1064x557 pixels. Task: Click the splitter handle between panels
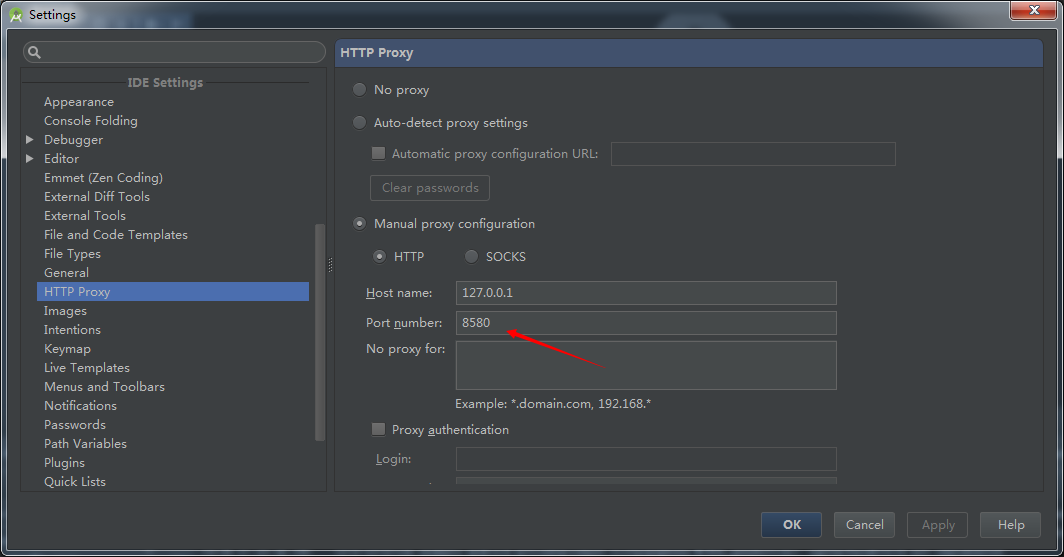(330, 265)
